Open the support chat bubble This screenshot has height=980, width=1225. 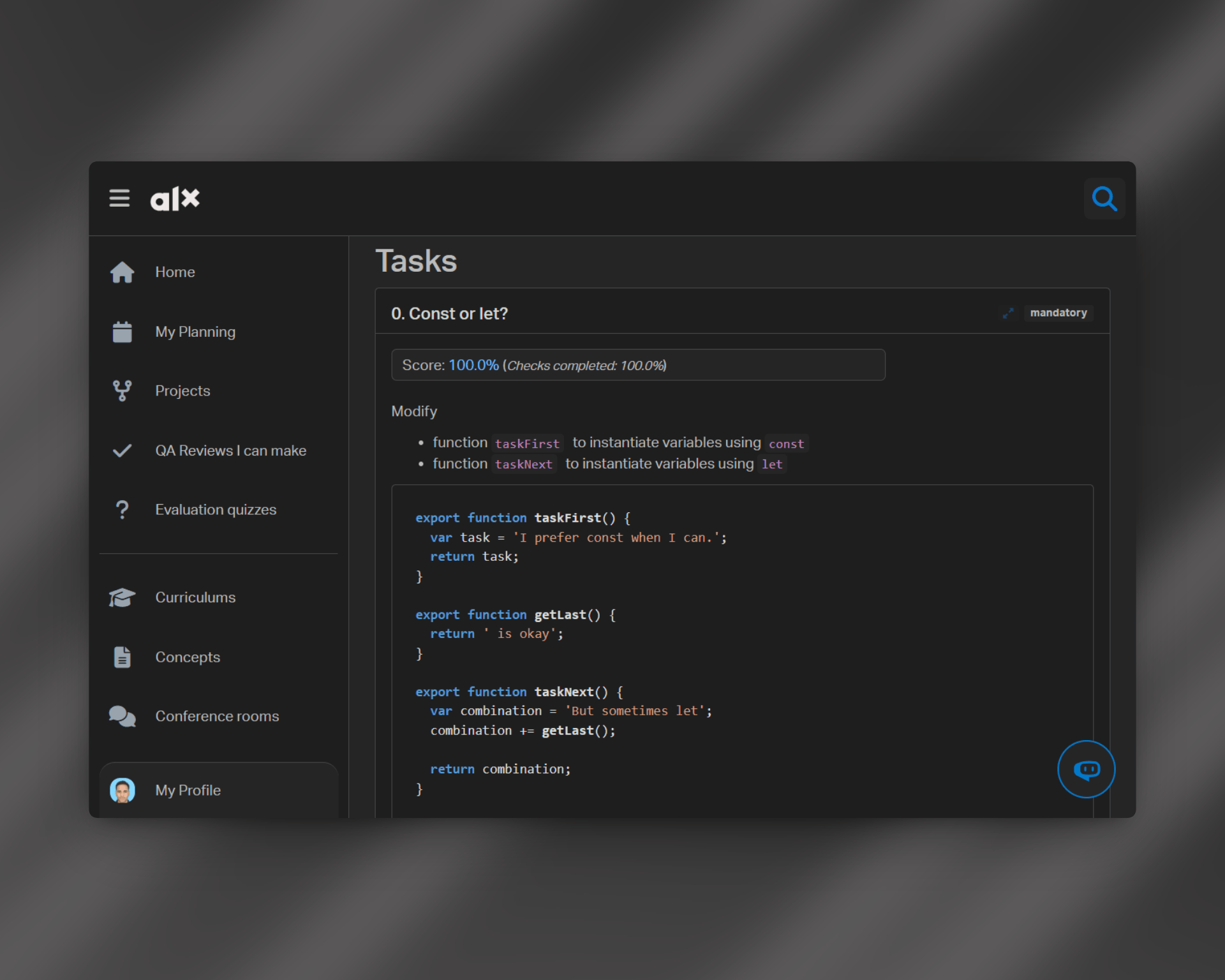1087,769
